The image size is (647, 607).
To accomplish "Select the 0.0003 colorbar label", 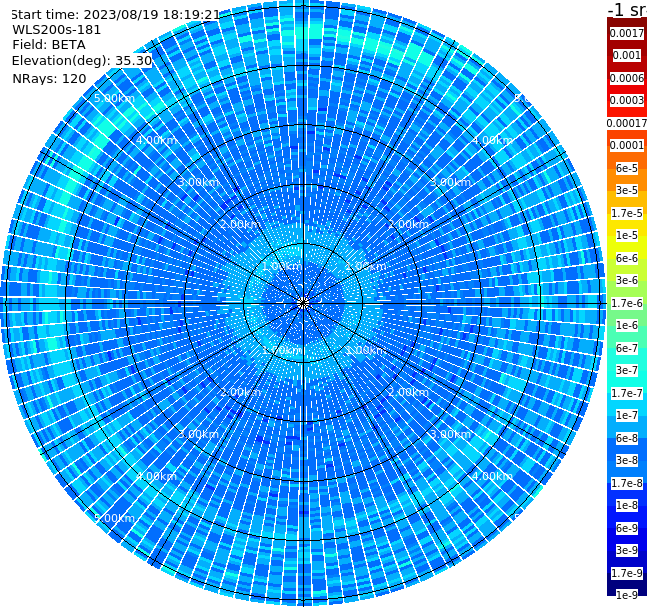I will 627,100.
